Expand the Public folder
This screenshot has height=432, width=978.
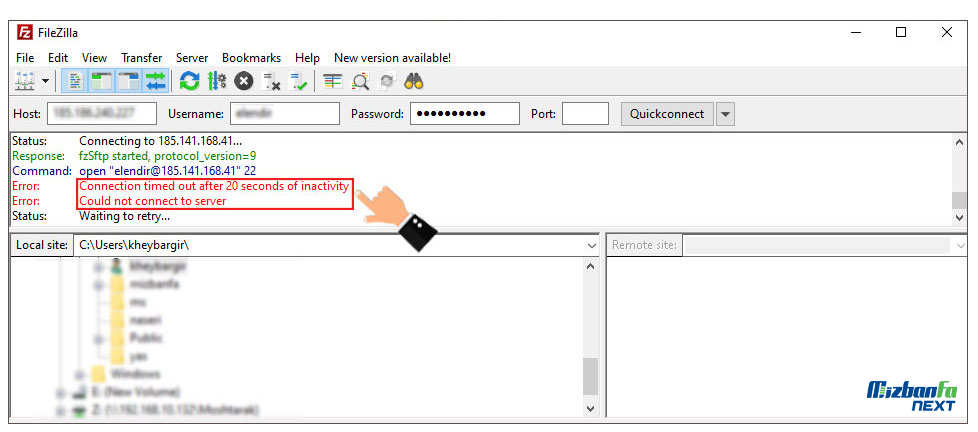(x=98, y=339)
